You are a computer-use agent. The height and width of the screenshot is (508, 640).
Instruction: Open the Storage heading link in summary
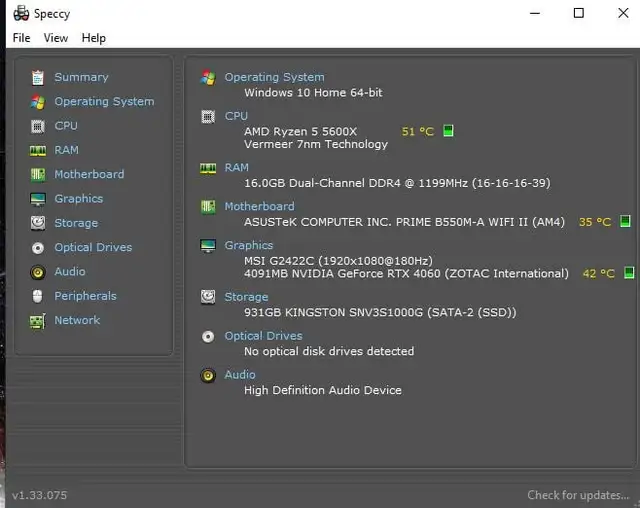[x=247, y=297]
